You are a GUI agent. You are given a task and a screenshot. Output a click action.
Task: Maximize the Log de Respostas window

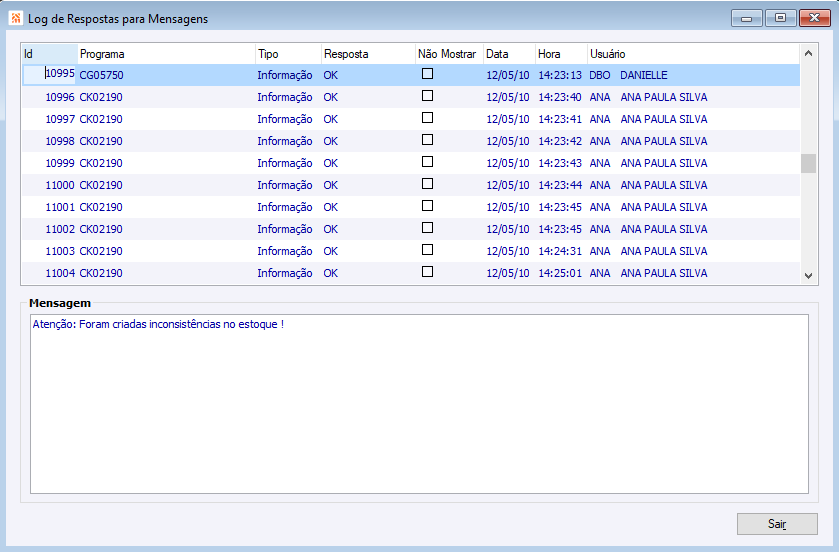[x=780, y=18]
